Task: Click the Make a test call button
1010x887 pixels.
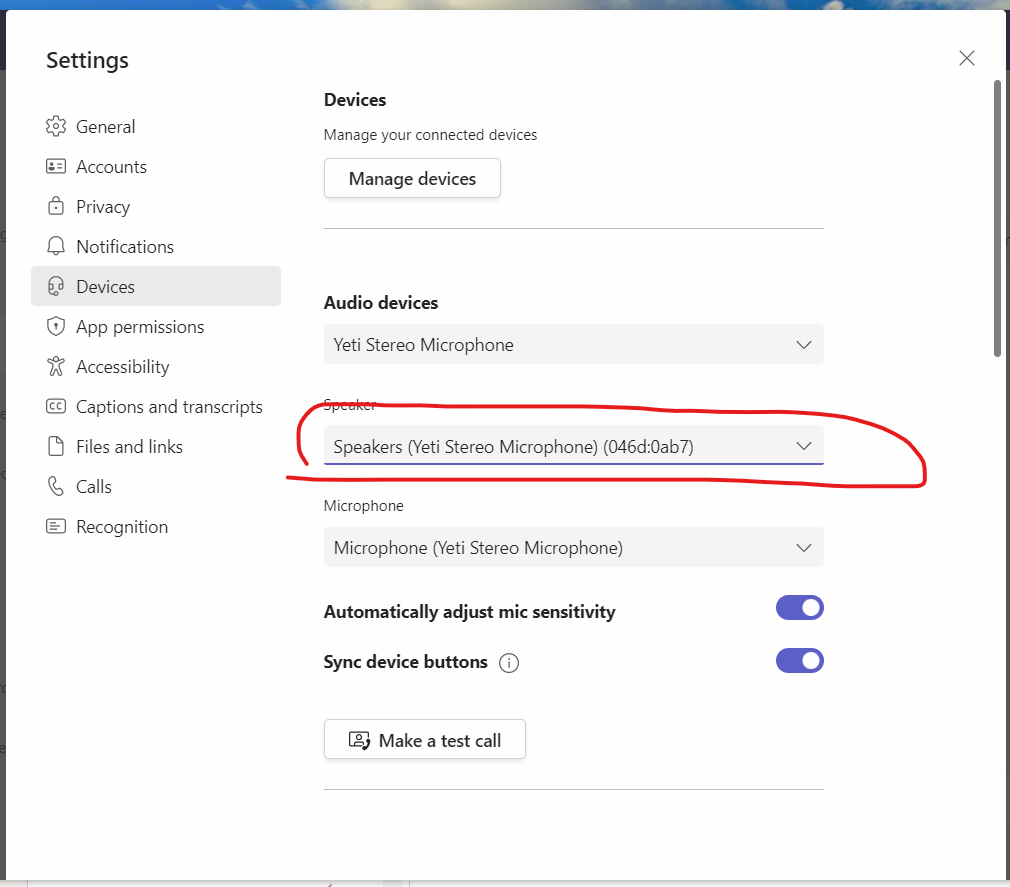Action: (425, 741)
